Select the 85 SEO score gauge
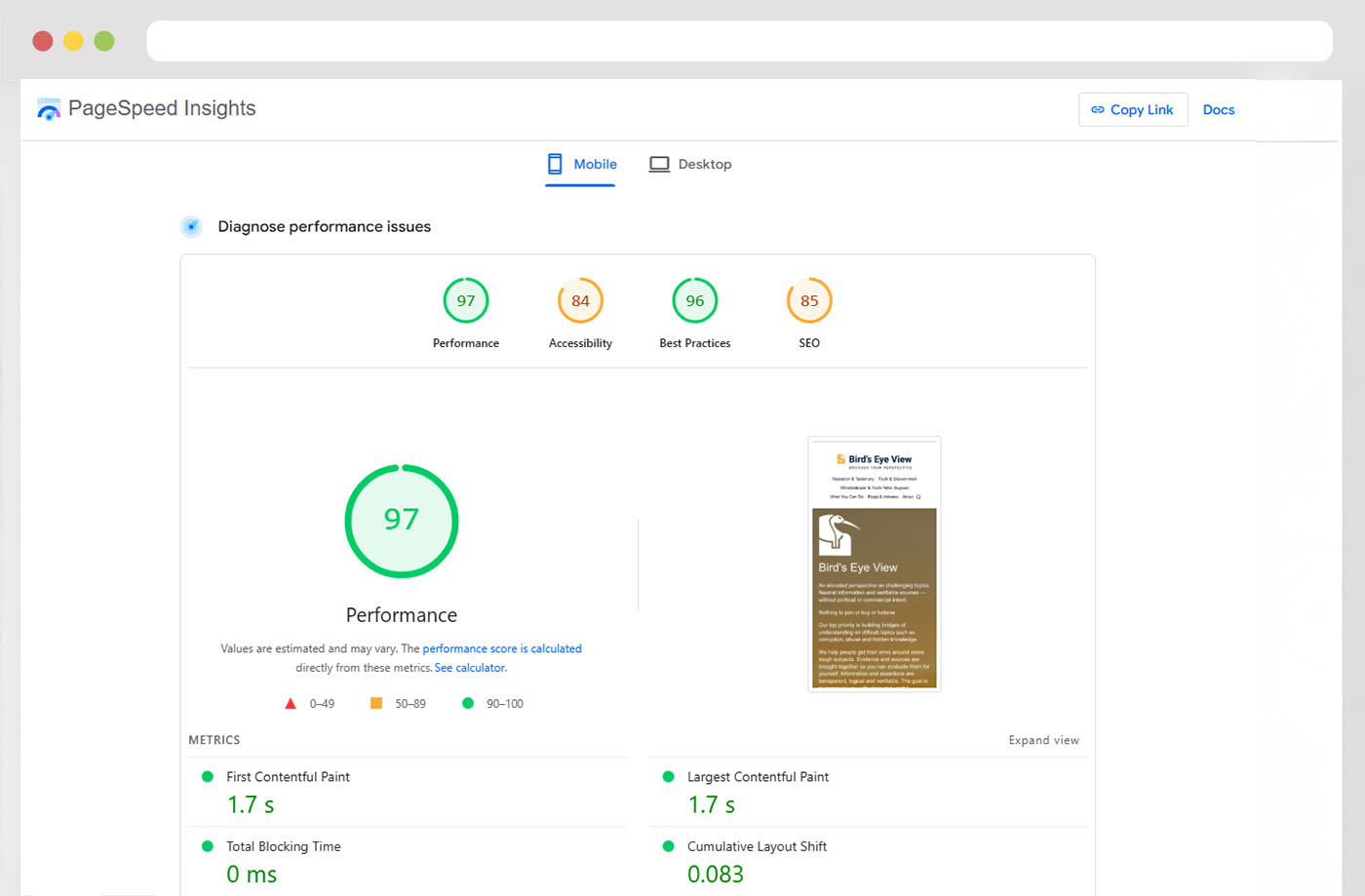The image size is (1365, 896). coord(809,300)
